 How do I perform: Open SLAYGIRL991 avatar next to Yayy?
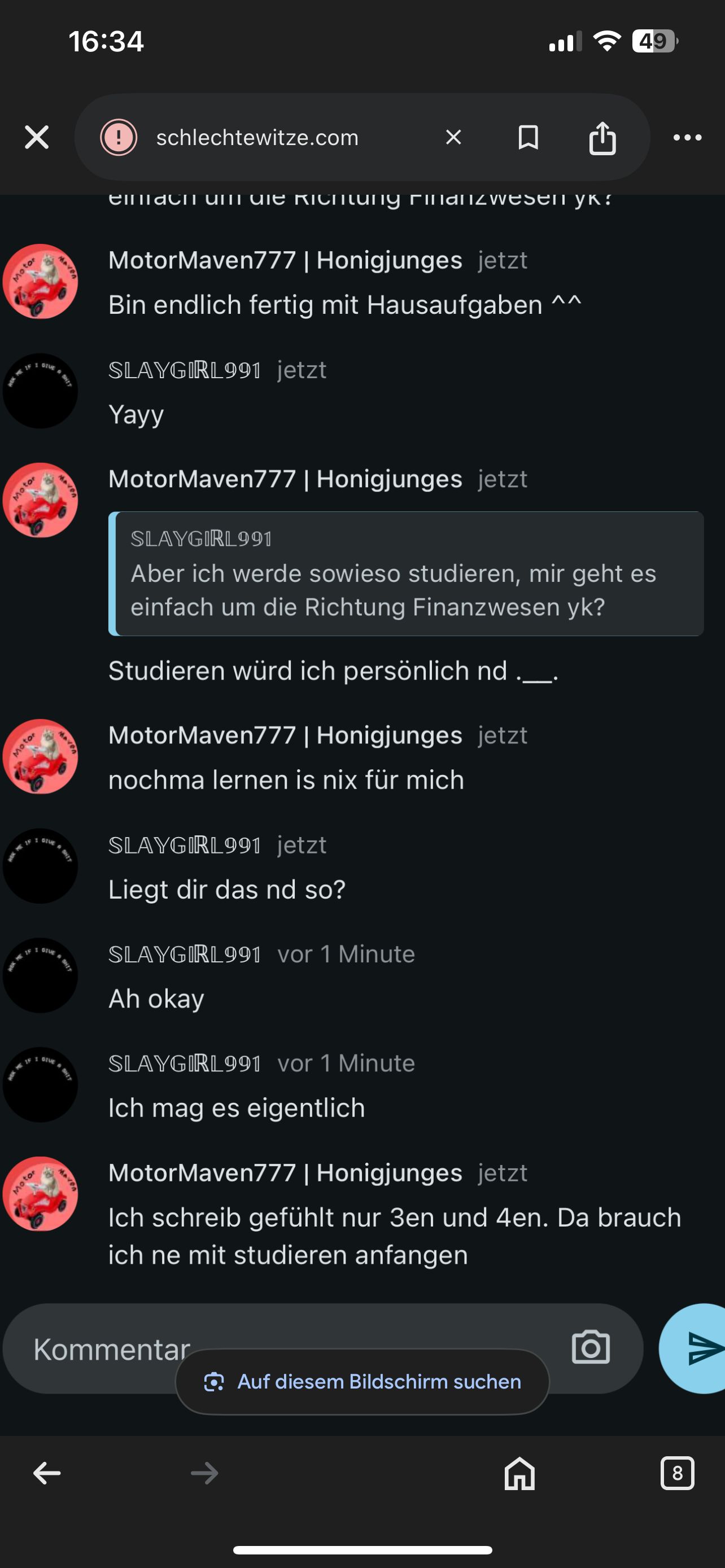point(40,391)
